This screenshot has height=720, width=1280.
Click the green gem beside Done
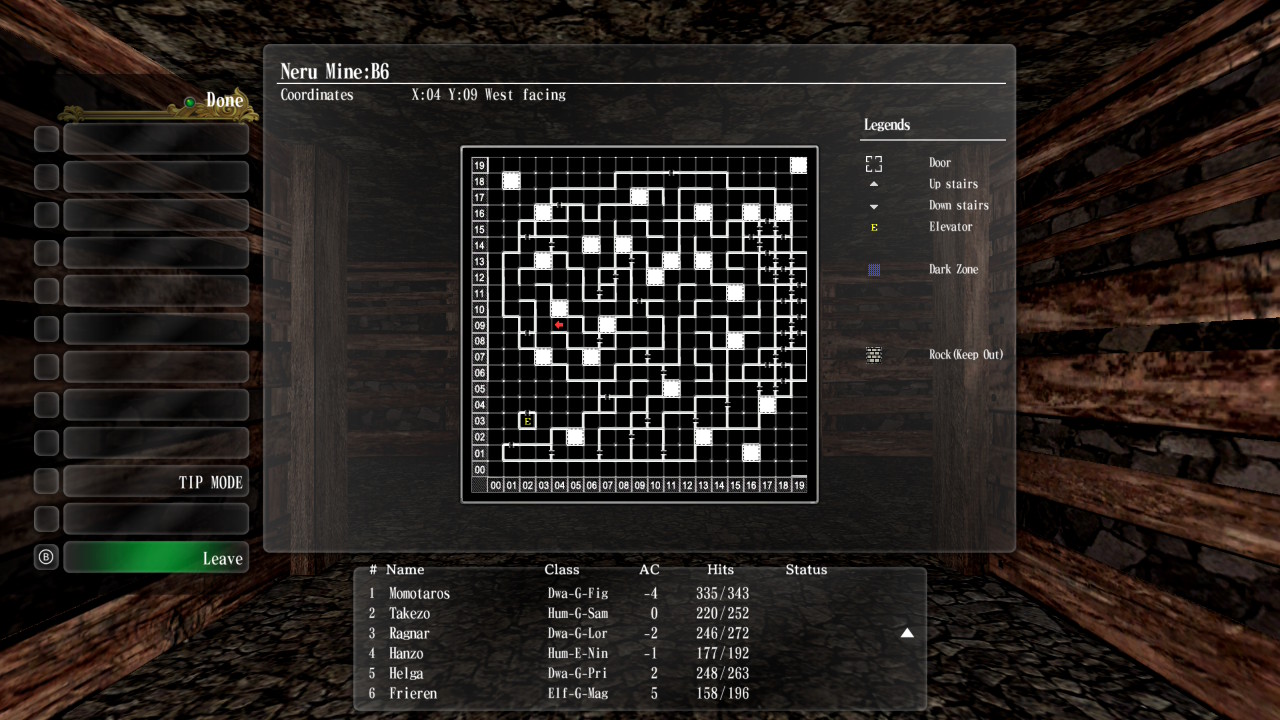tap(189, 102)
